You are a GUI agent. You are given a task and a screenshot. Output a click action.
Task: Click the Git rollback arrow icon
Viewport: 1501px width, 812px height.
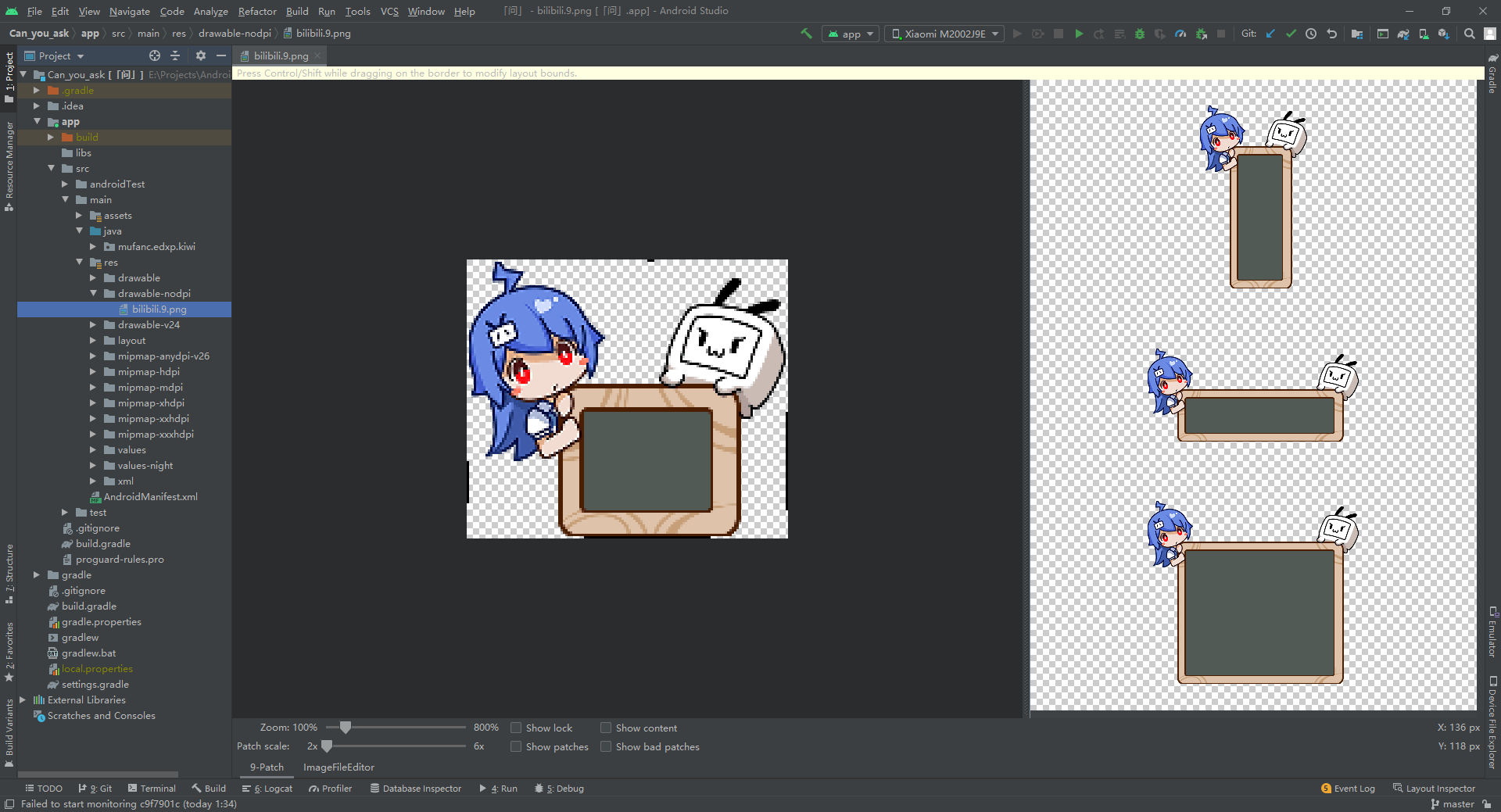[1331, 34]
